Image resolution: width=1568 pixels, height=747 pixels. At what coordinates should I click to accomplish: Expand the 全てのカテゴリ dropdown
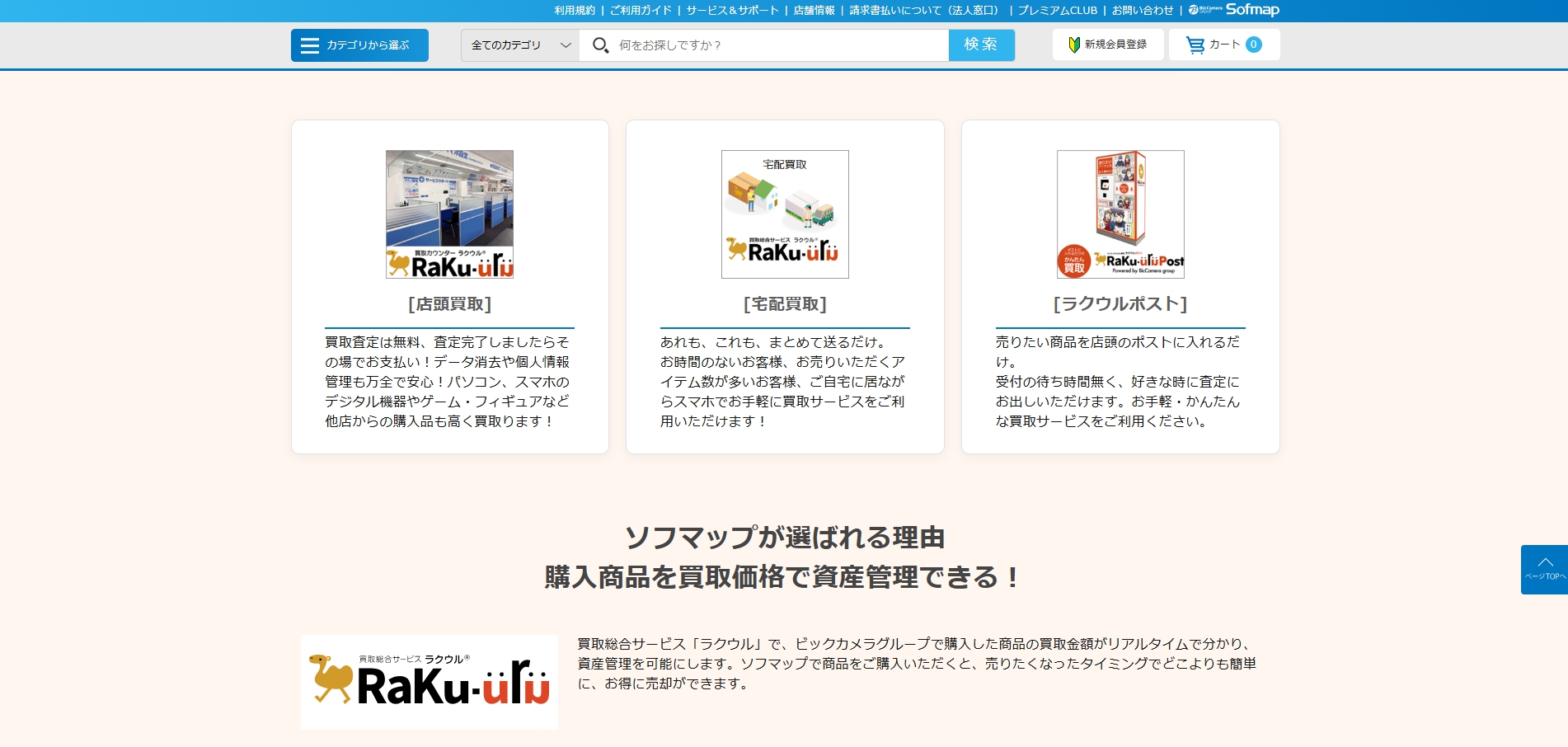tap(520, 45)
